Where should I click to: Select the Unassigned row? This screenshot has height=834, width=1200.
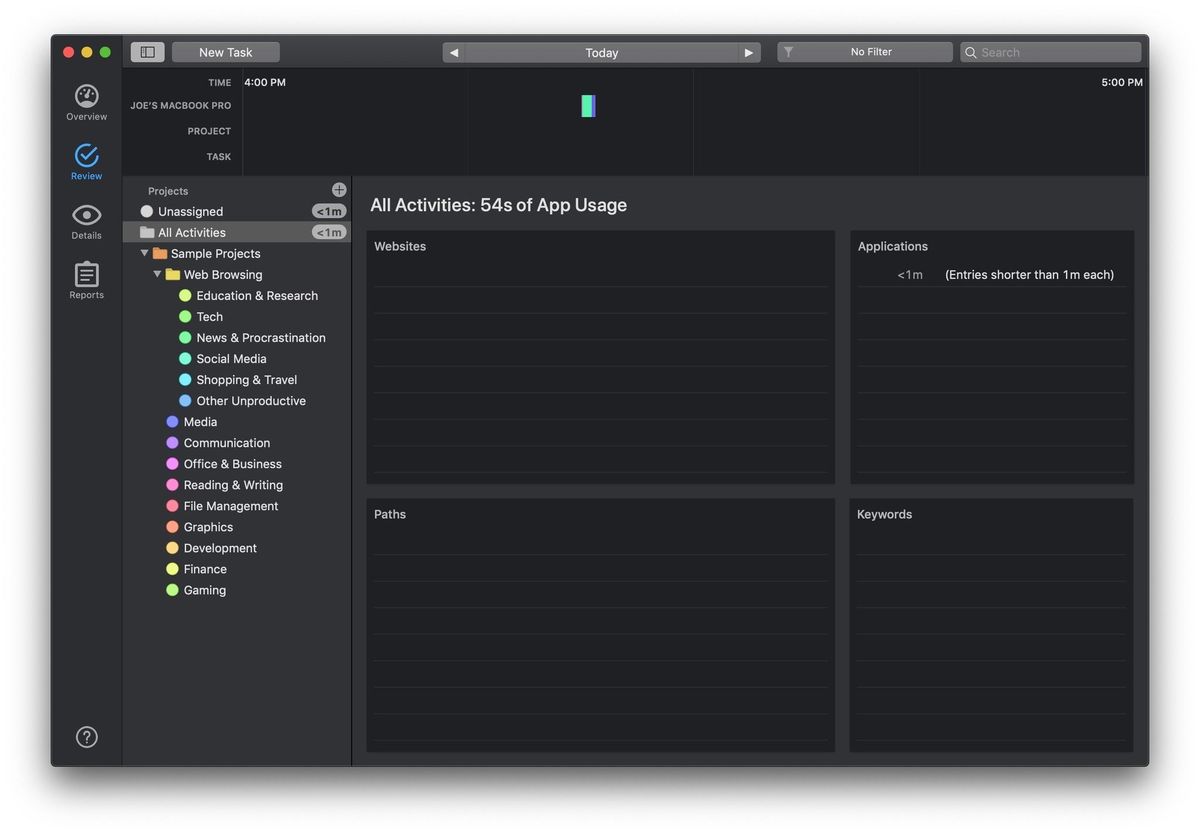(237, 211)
